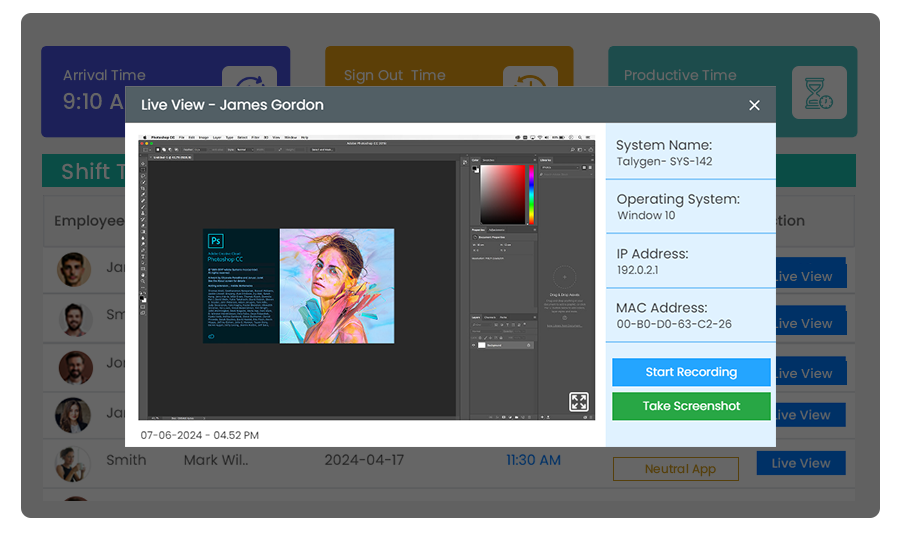Click the Start Recording button
900x534 pixels.
691,372
